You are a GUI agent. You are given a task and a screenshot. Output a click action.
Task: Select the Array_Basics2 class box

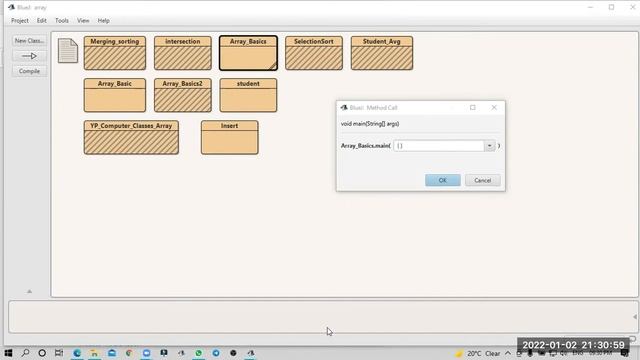(x=183, y=95)
